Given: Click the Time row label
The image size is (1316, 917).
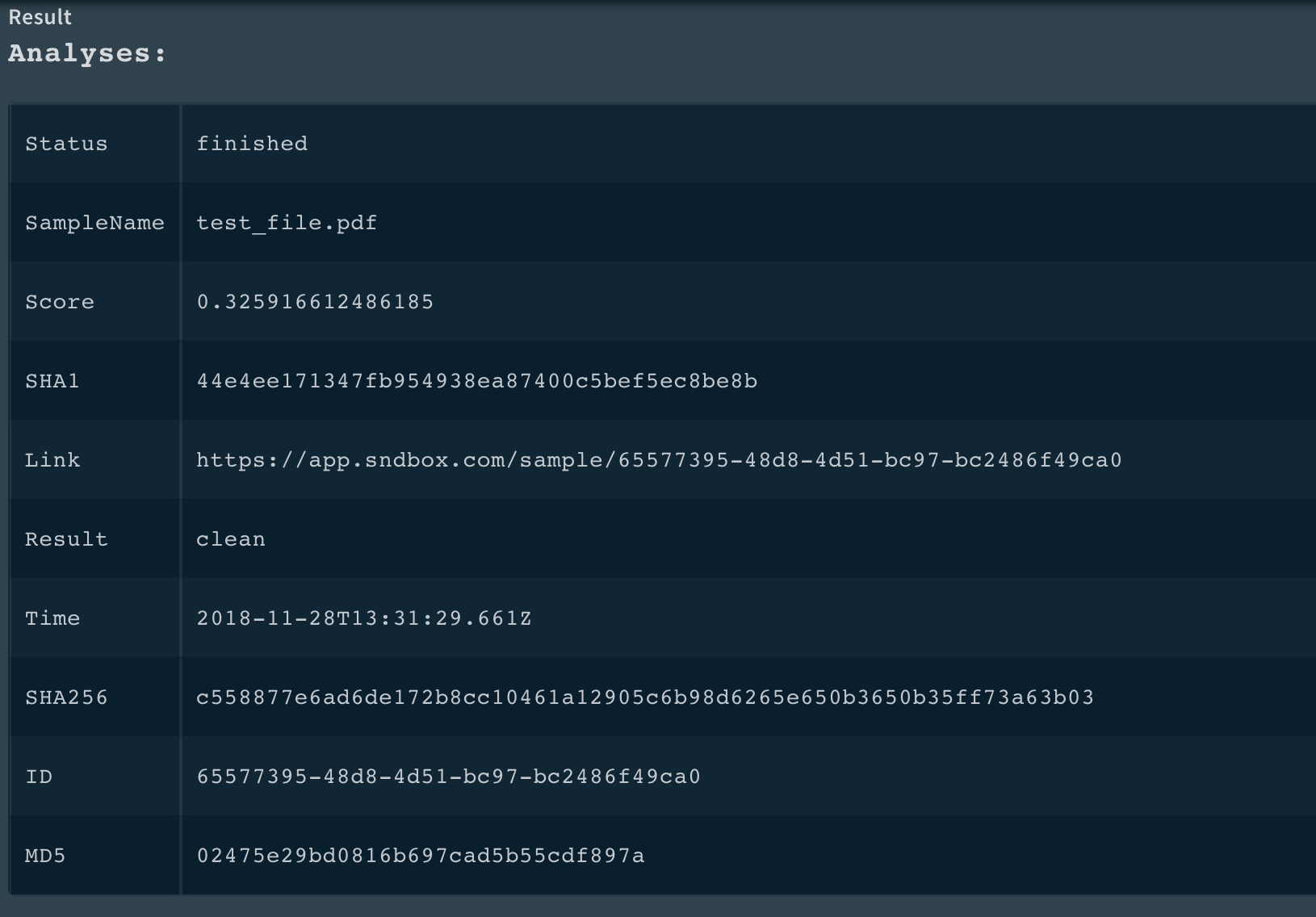Looking at the screenshot, I should 52,618.
